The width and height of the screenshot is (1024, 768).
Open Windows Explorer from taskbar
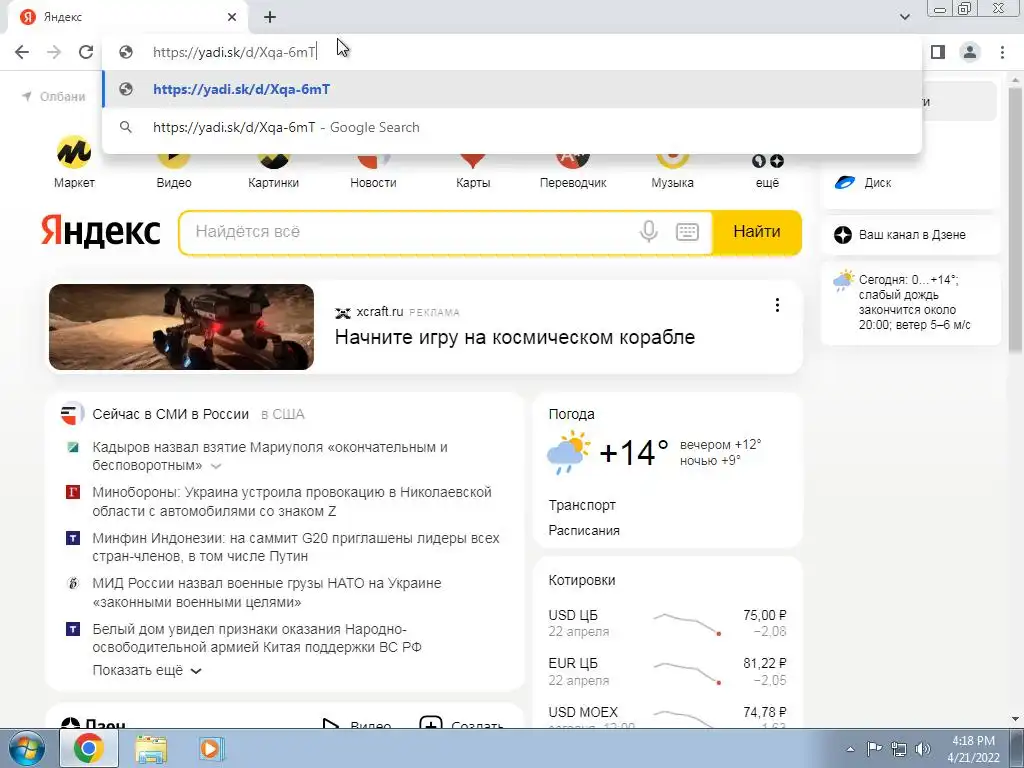point(151,748)
